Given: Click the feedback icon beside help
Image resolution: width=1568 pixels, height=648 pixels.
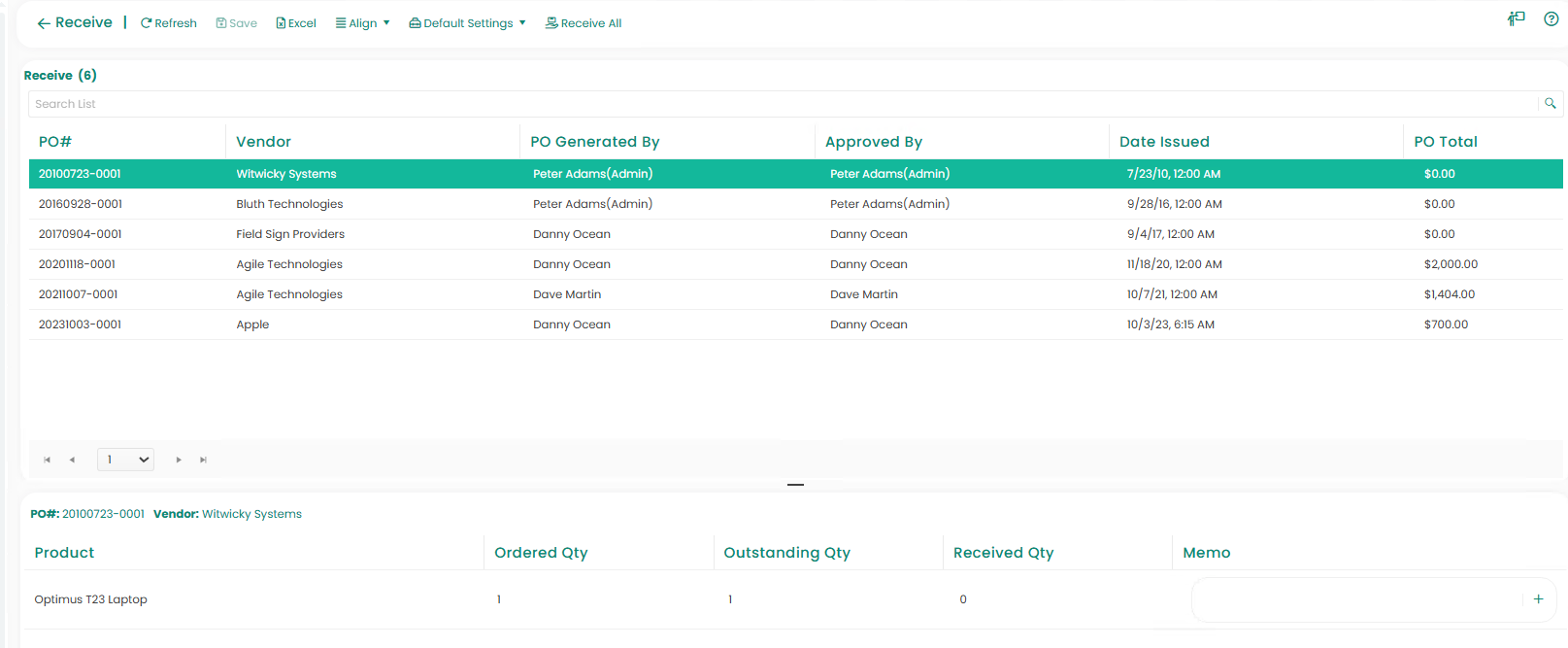Looking at the screenshot, I should click(x=1516, y=18).
